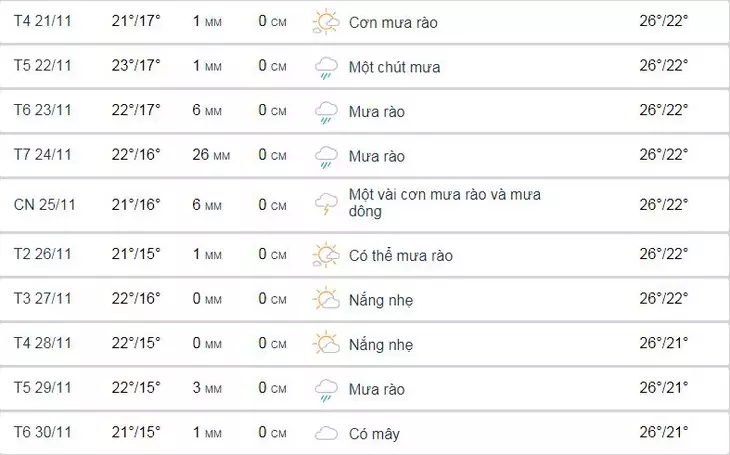Select the 'Có mây' forecast text

(374, 434)
